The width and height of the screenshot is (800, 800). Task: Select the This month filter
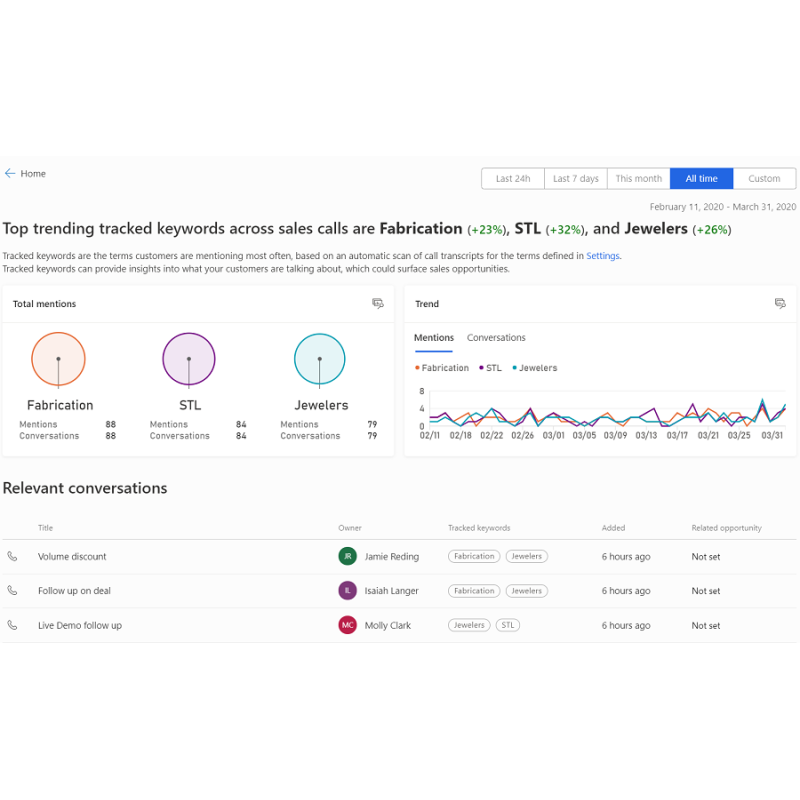[638, 179]
